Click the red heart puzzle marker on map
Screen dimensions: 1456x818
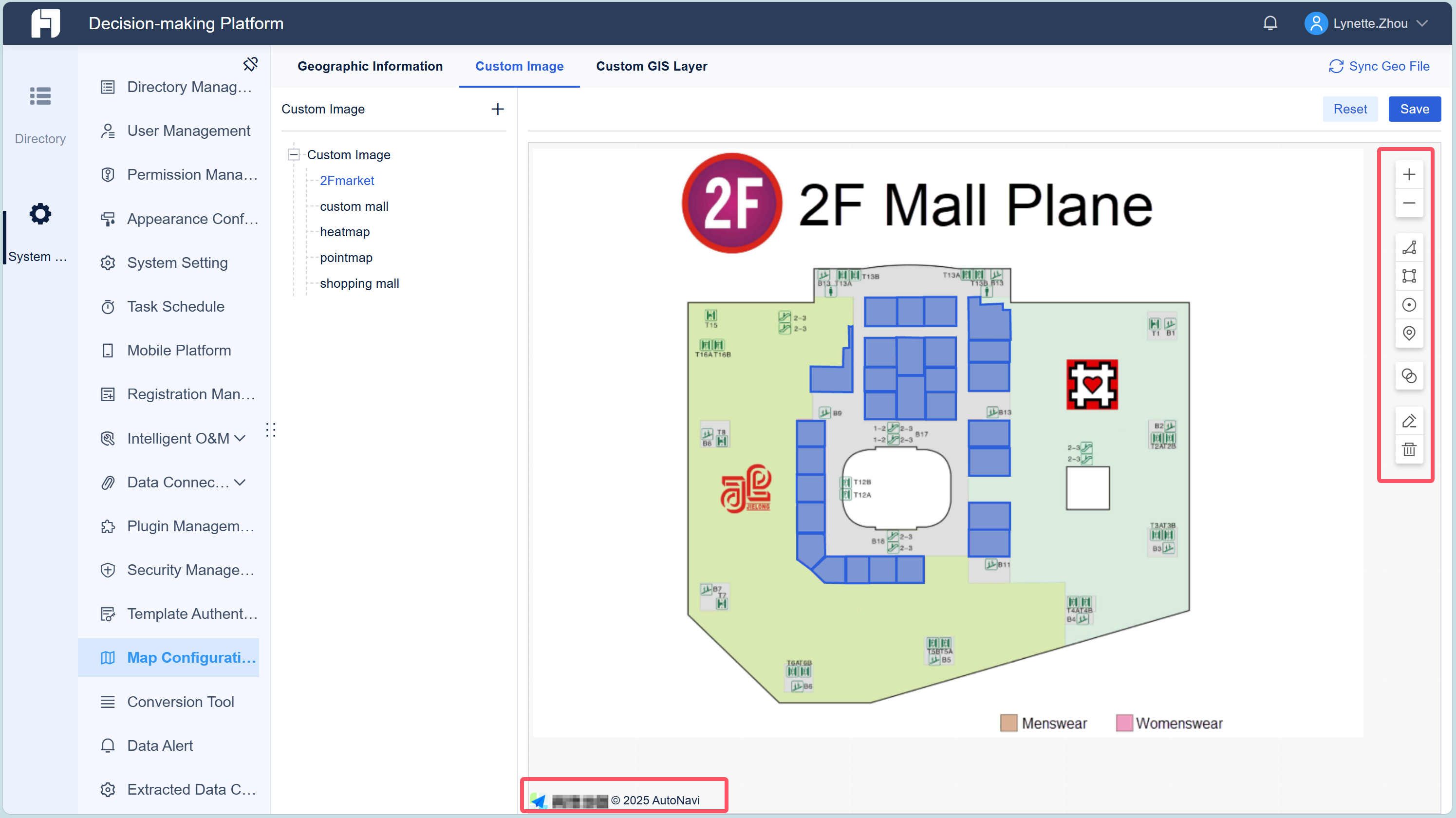1091,384
